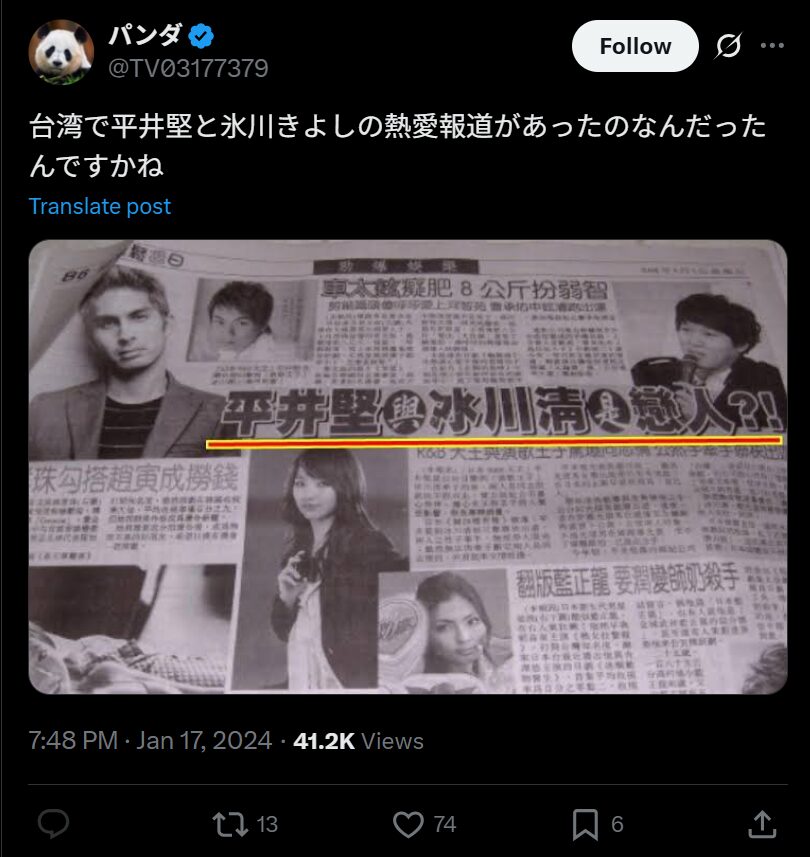Click the reply speech bubble icon

click(54, 824)
